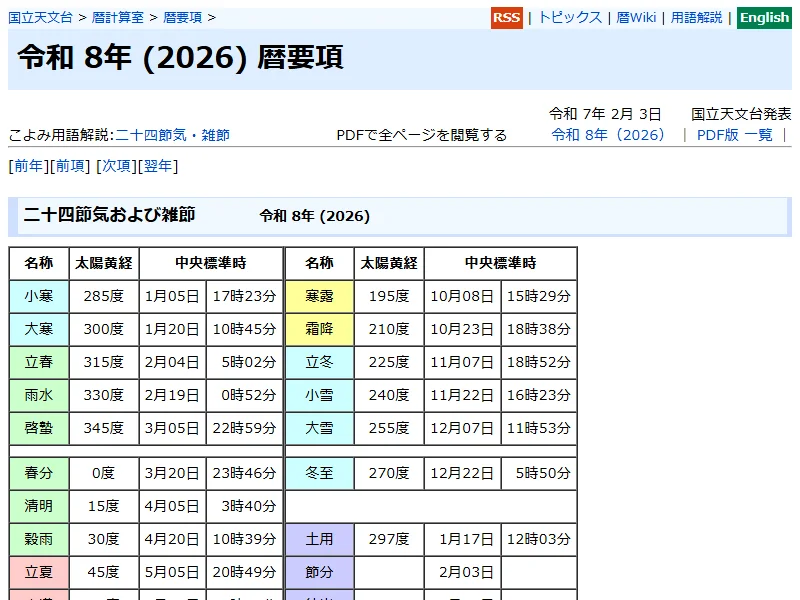
Task: Click the 345度 longitude cell
Action: [104, 428]
